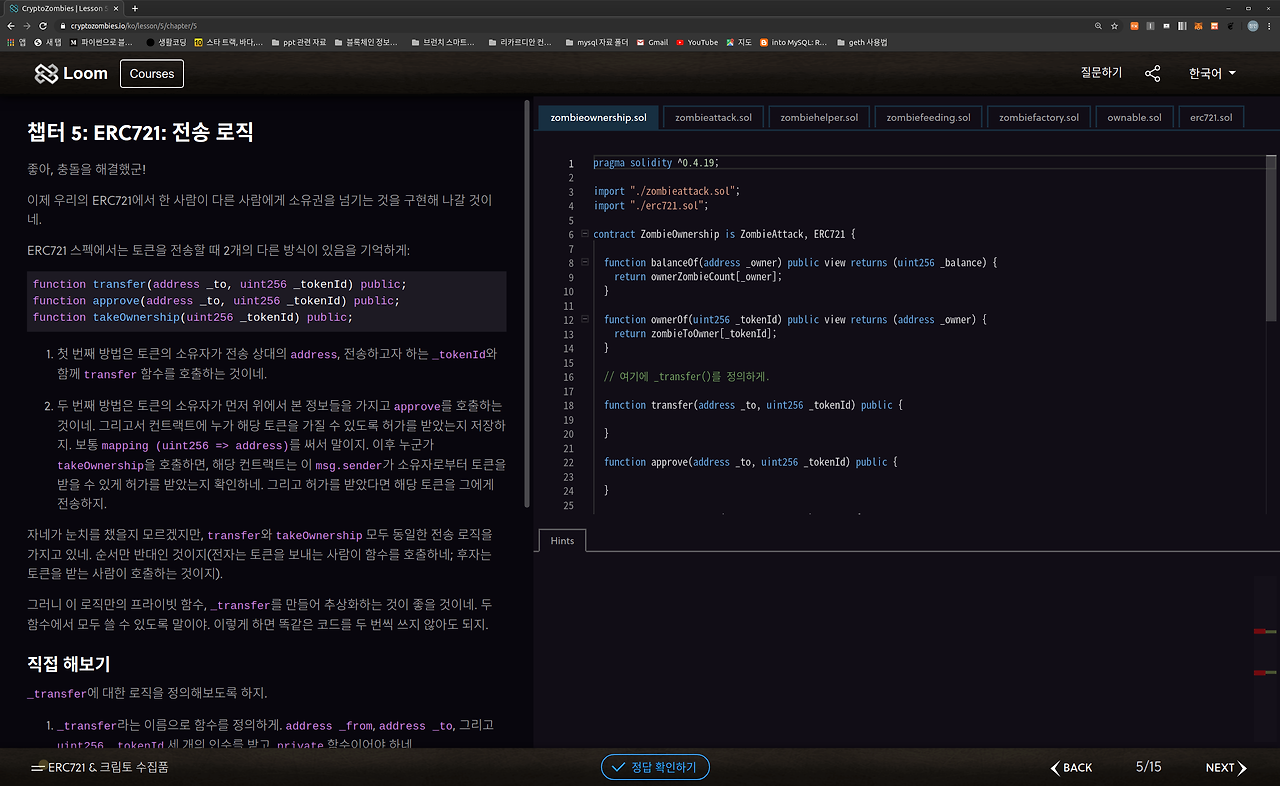Viewport: 1280px width, 786px height.
Task: Open the 생활코딩 bookmark
Action: (x=166, y=42)
